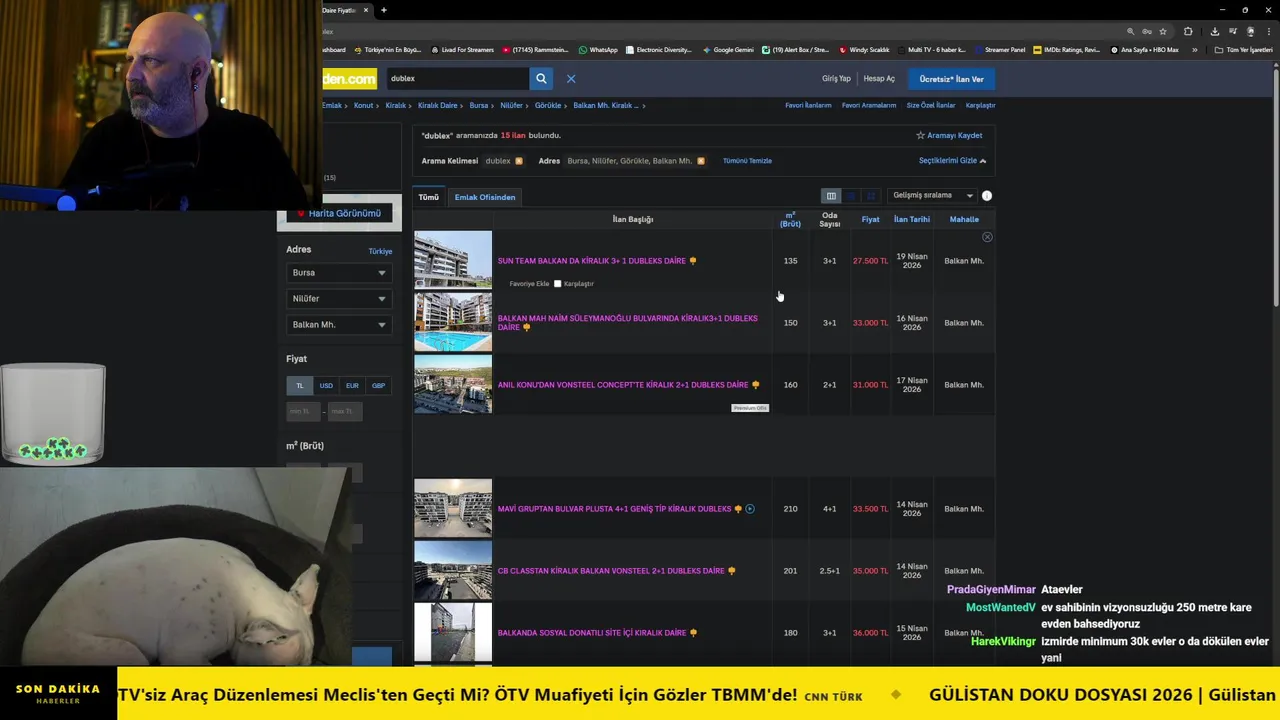This screenshot has height=720, width=1280.
Task: Click the star next to Aramayı Kaydet
Action: (x=920, y=135)
